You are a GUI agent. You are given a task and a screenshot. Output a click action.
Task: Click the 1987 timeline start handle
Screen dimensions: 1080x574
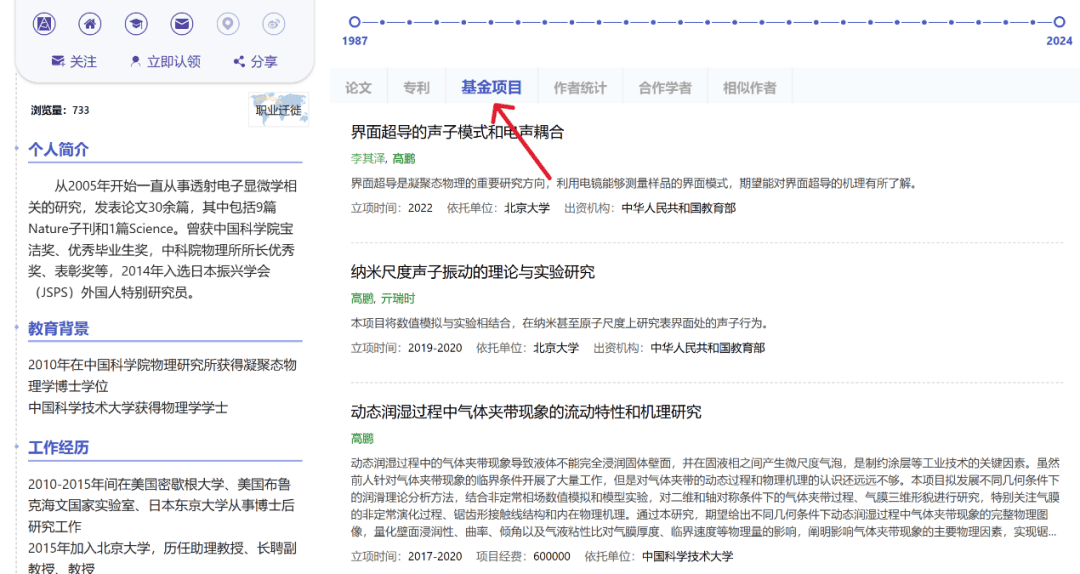pos(354,21)
